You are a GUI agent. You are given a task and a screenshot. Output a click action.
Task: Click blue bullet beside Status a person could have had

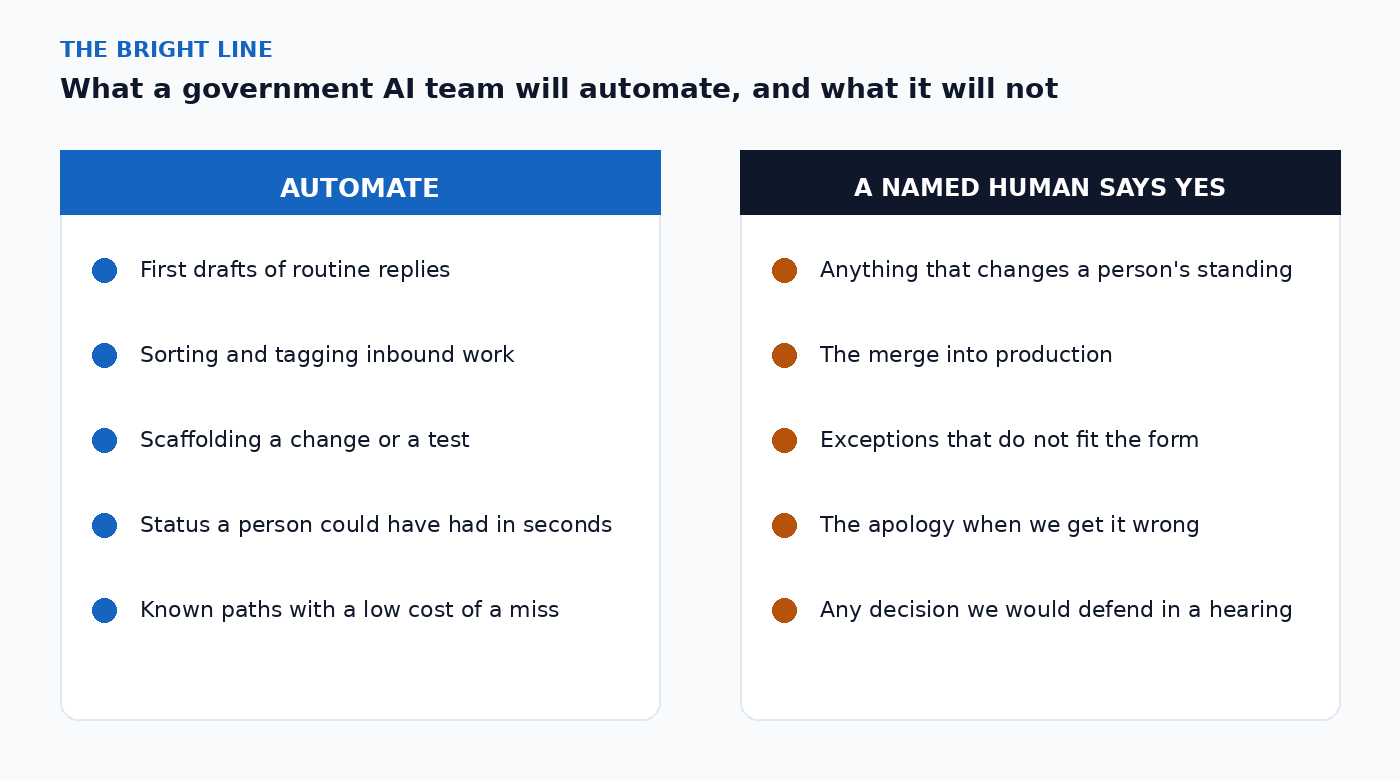coord(104,525)
